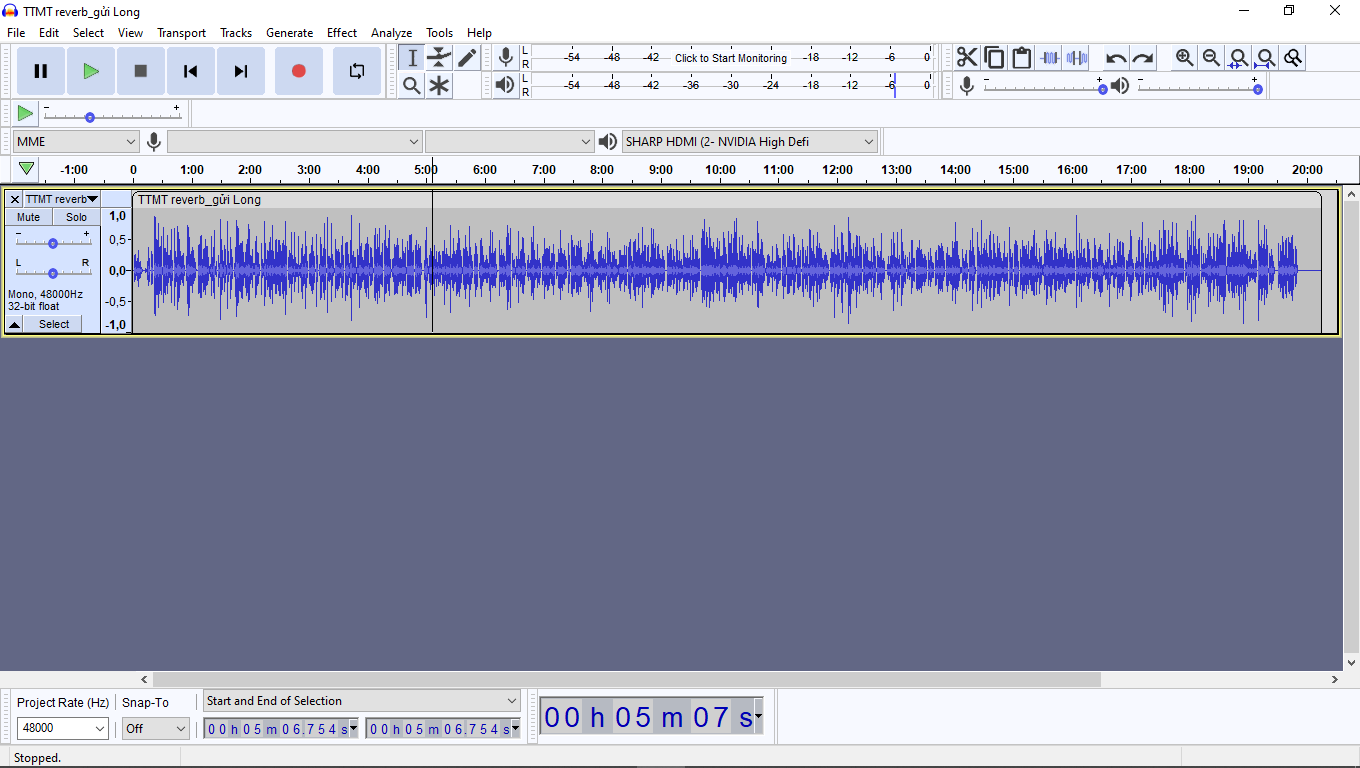1360x768 pixels.
Task: Select the Draw (pencil) tool
Action: coord(467,58)
